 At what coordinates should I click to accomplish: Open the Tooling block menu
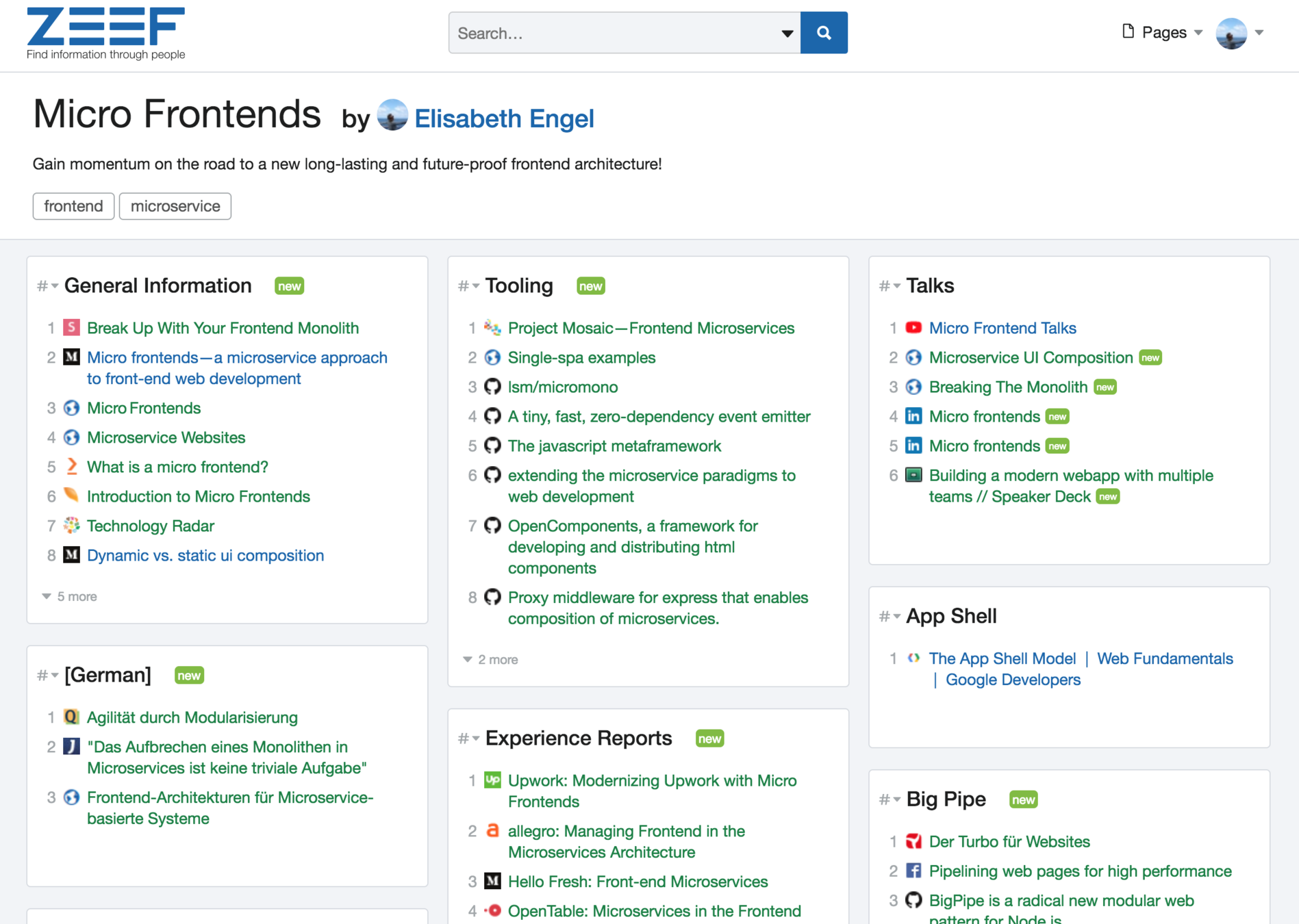click(468, 285)
